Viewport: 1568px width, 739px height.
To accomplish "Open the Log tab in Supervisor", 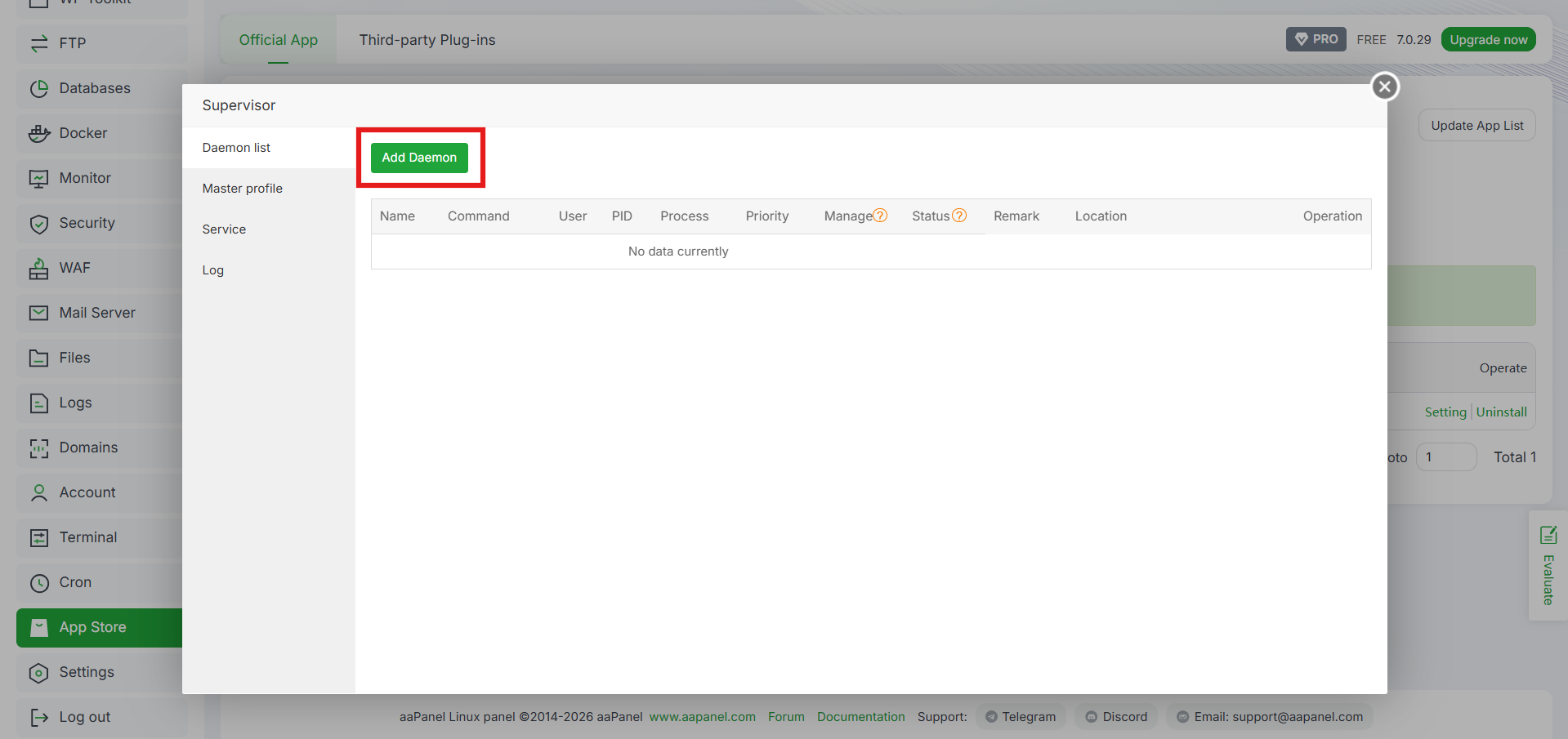I will click(x=269, y=270).
